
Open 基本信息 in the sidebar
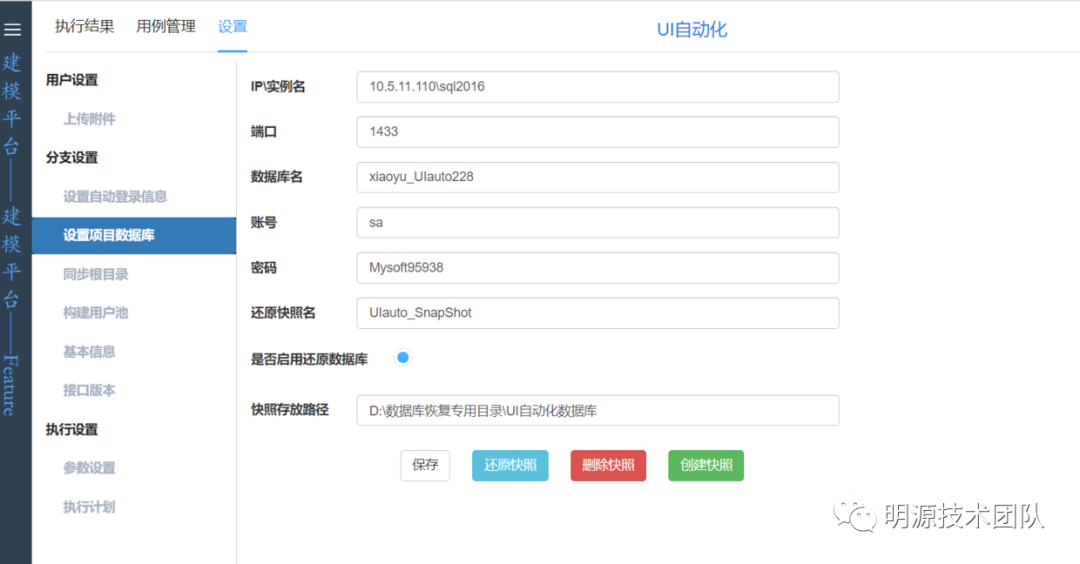click(x=89, y=352)
